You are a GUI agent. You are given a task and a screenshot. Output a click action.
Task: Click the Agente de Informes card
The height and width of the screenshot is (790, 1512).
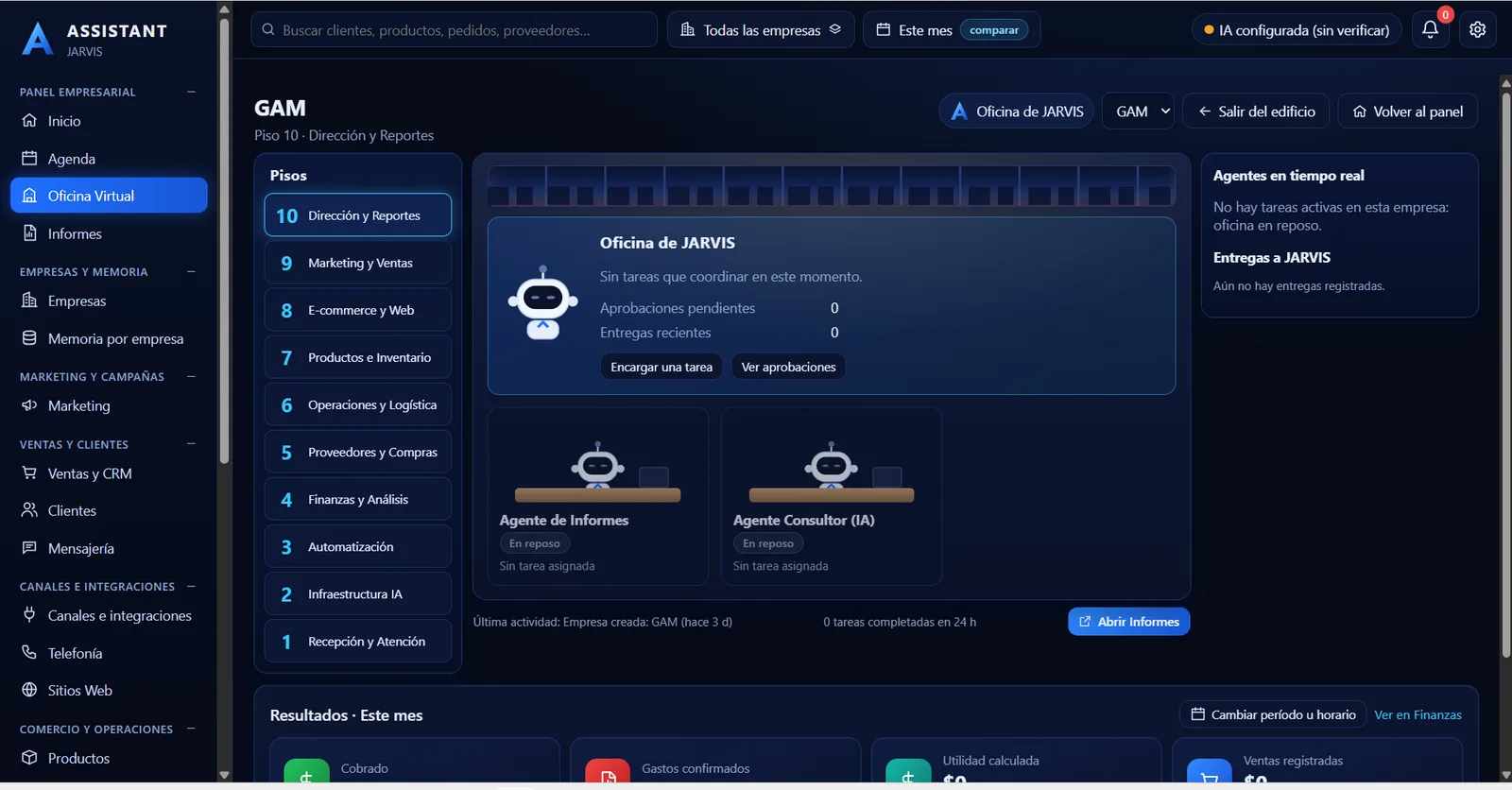(598, 496)
